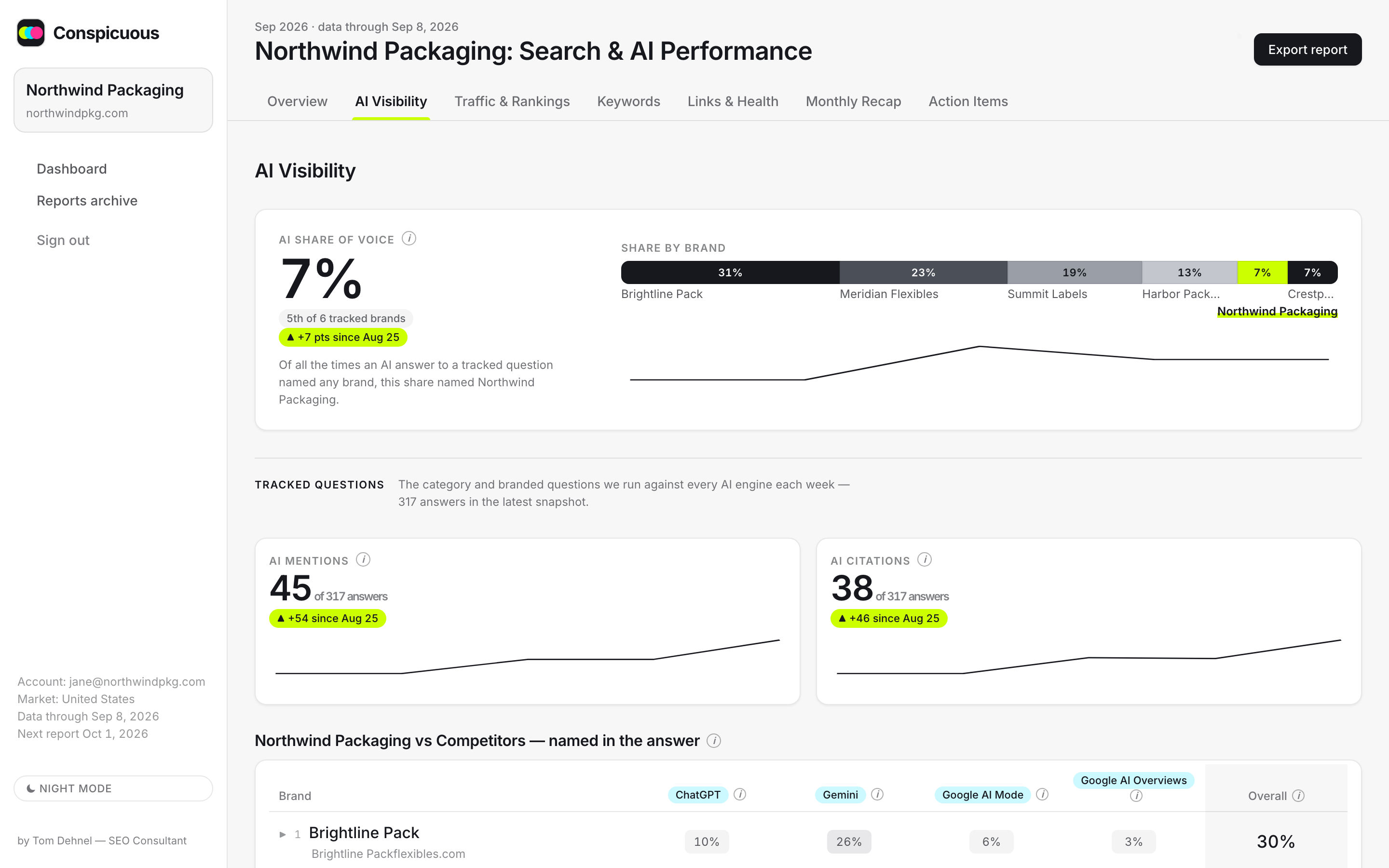The height and width of the screenshot is (868, 1389).
Task: Open Dashboard in the sidebar
Action: (72, 169)
